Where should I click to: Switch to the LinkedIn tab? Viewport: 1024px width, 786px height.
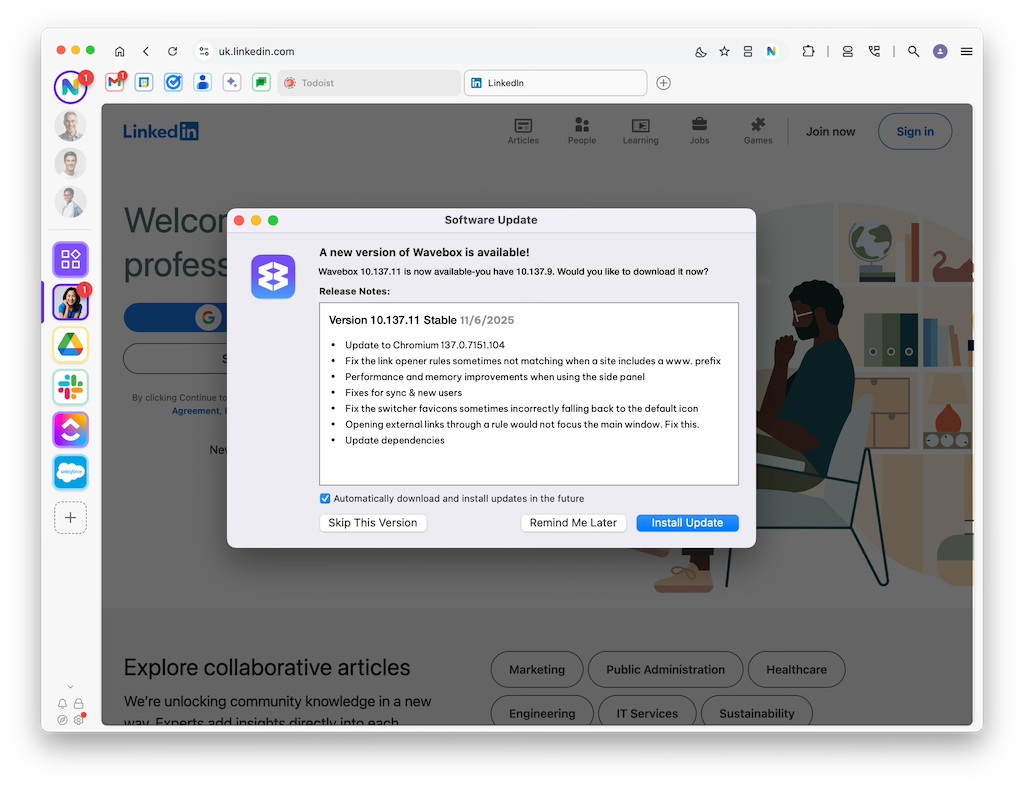[556, 83]
